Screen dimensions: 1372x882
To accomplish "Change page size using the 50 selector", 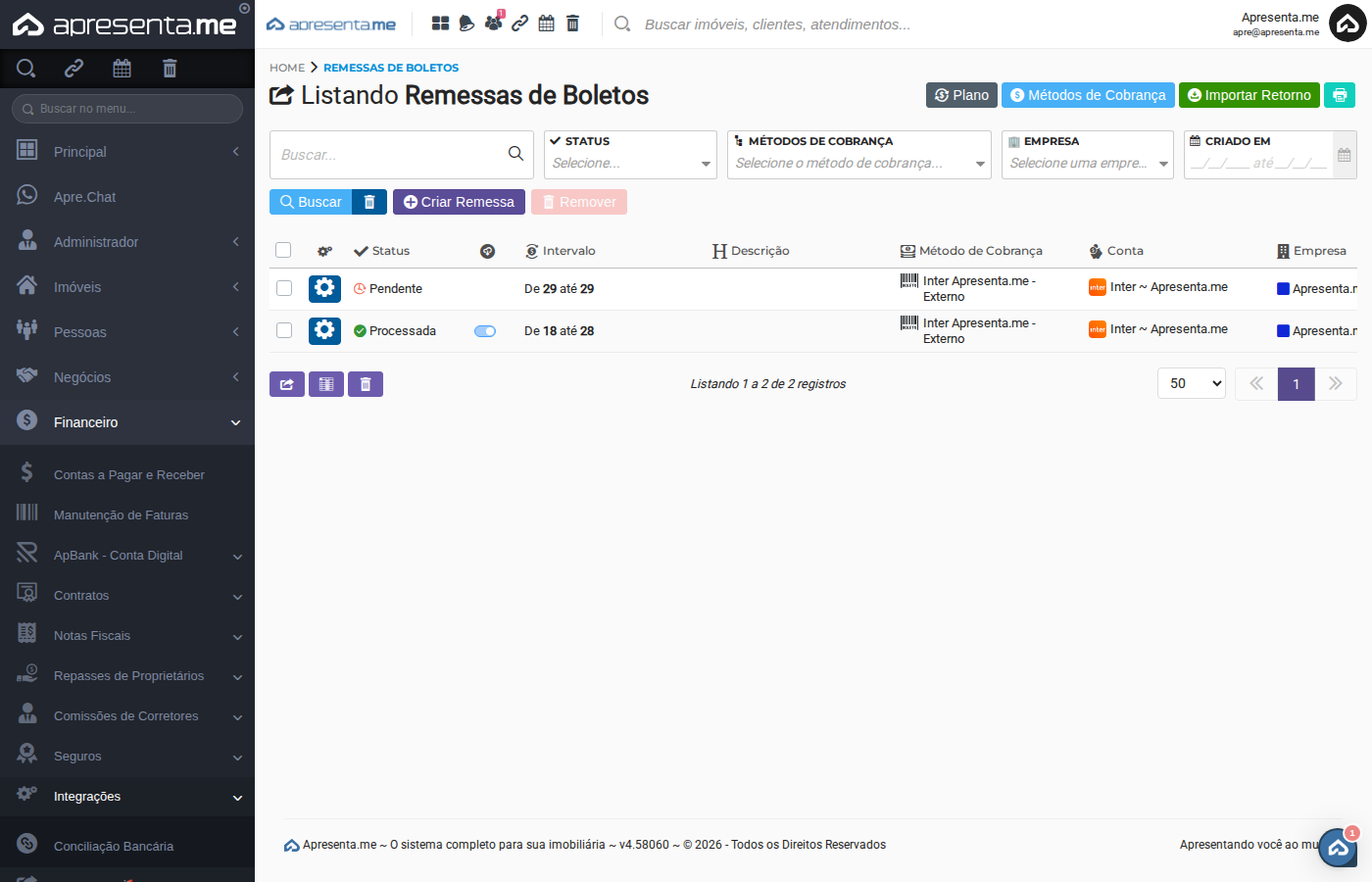I will [1191, 383].
